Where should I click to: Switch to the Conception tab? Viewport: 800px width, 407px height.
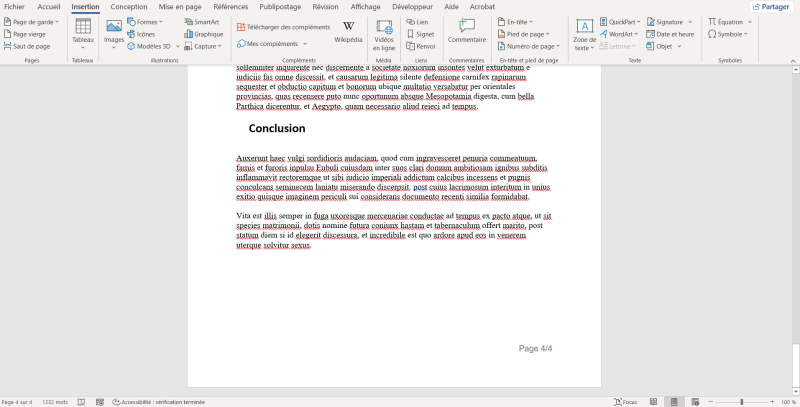pos(129,7)
